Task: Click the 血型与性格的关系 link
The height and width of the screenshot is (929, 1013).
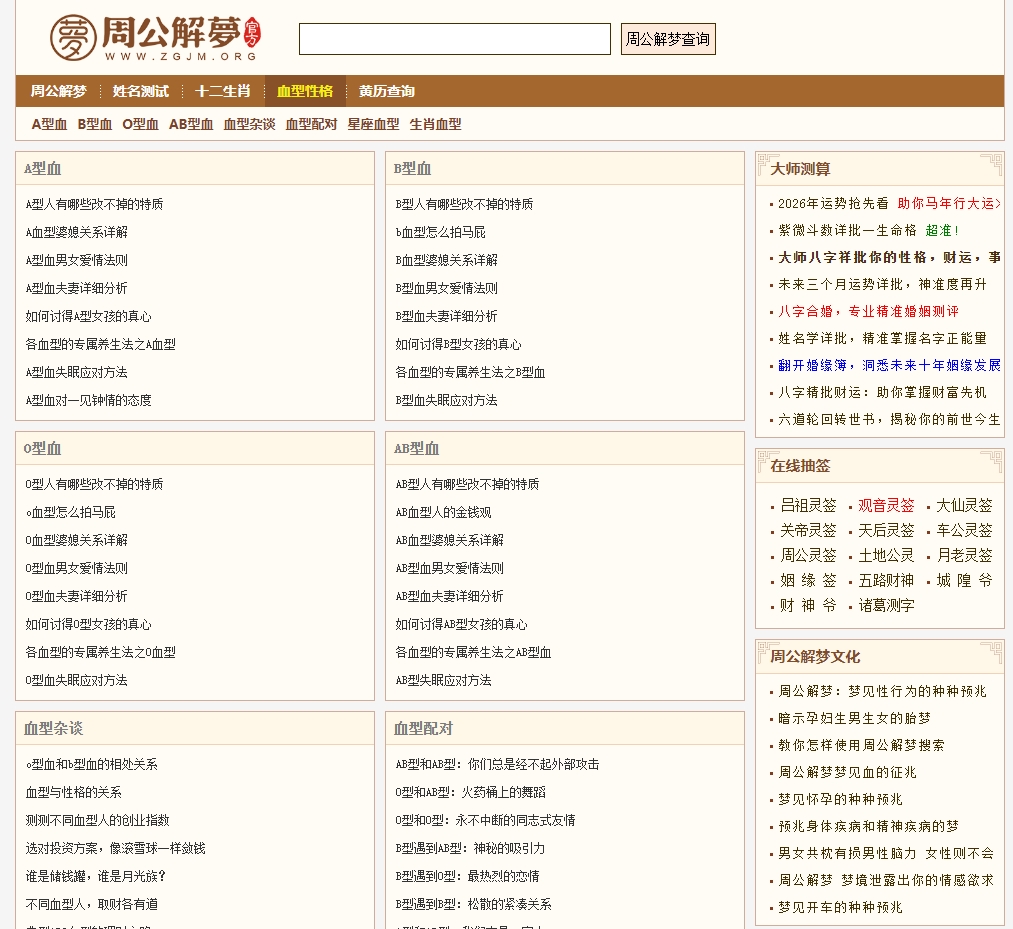Action: [x=73, y=792]
